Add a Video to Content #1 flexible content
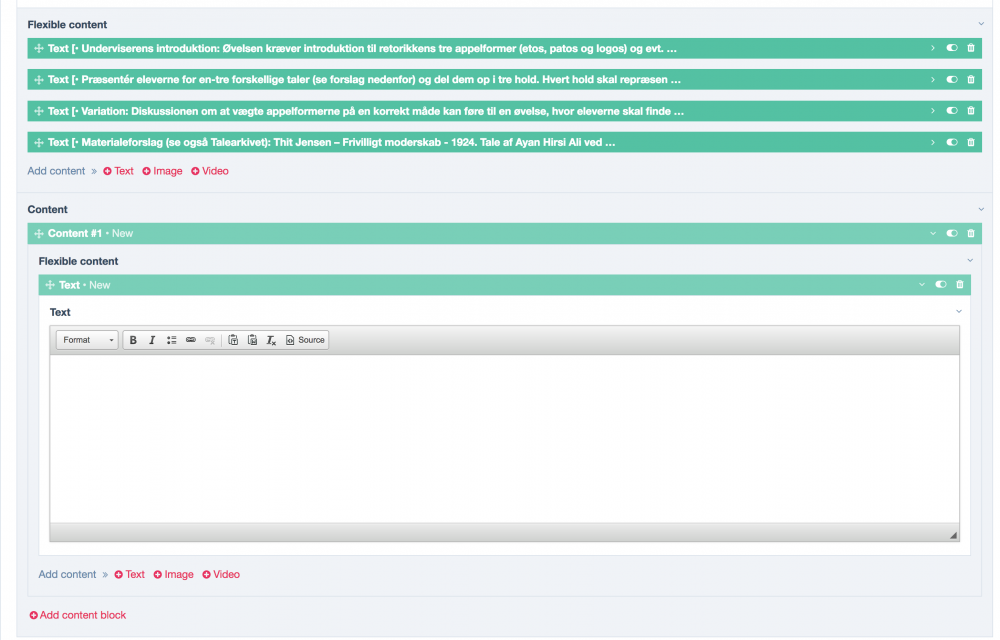This screenshot has height=640, width=1000. pyautogui.click(x=221, y=574)
